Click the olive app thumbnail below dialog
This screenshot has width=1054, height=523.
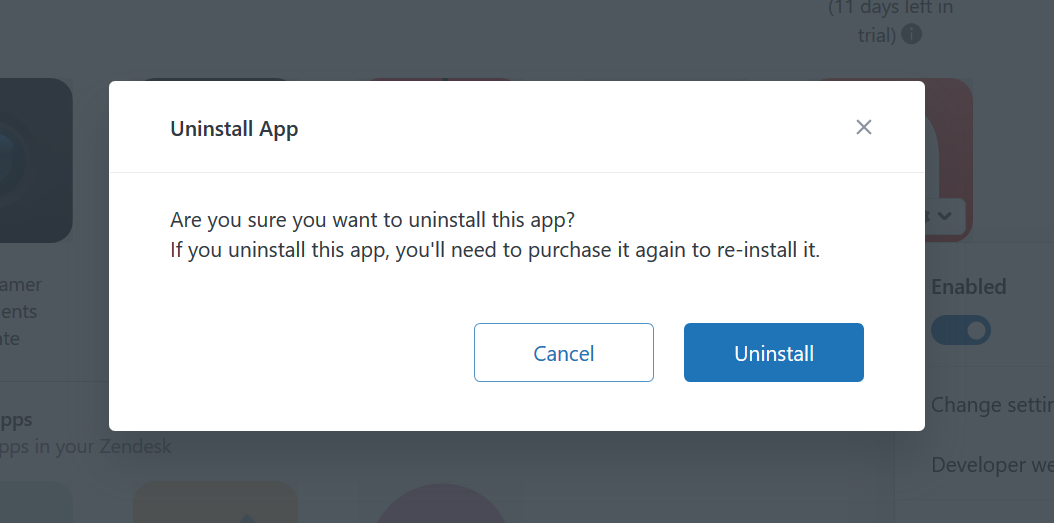[215, 502]
